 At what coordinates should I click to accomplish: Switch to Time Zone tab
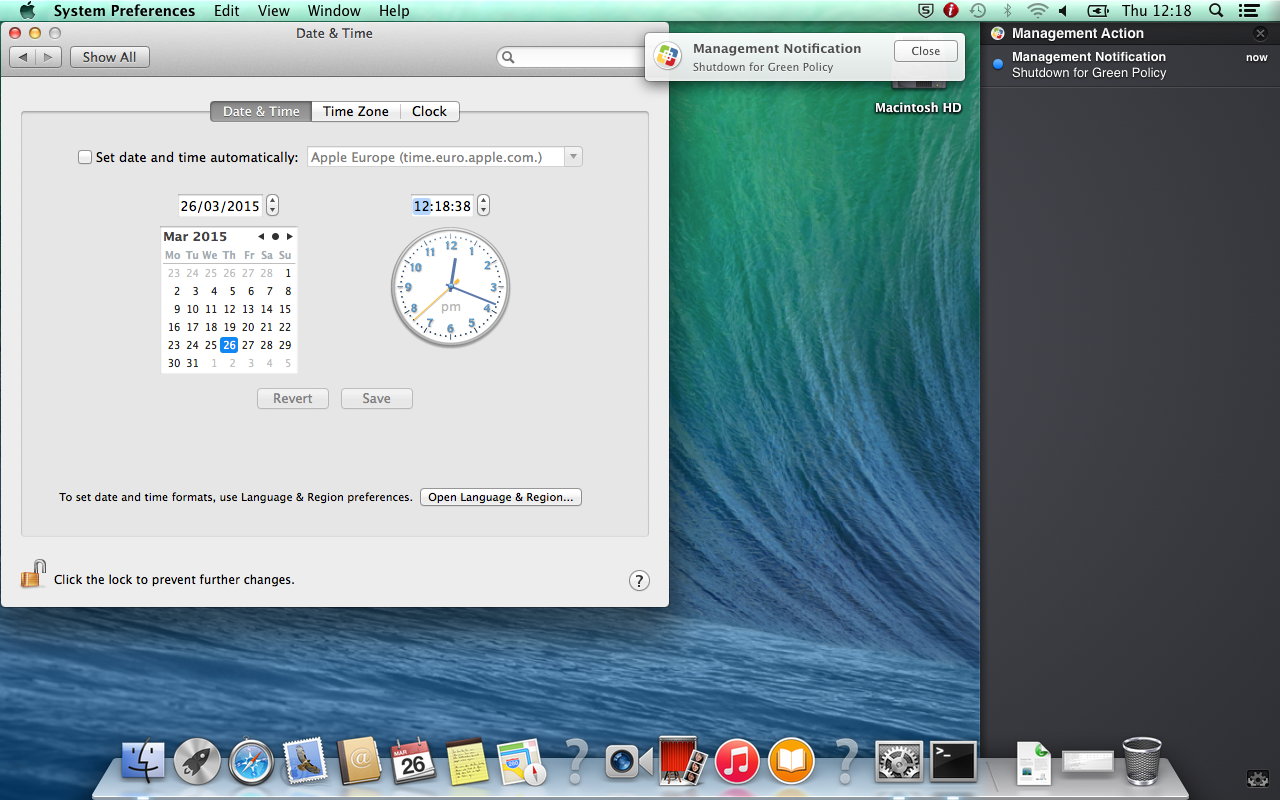click(356, 111)
